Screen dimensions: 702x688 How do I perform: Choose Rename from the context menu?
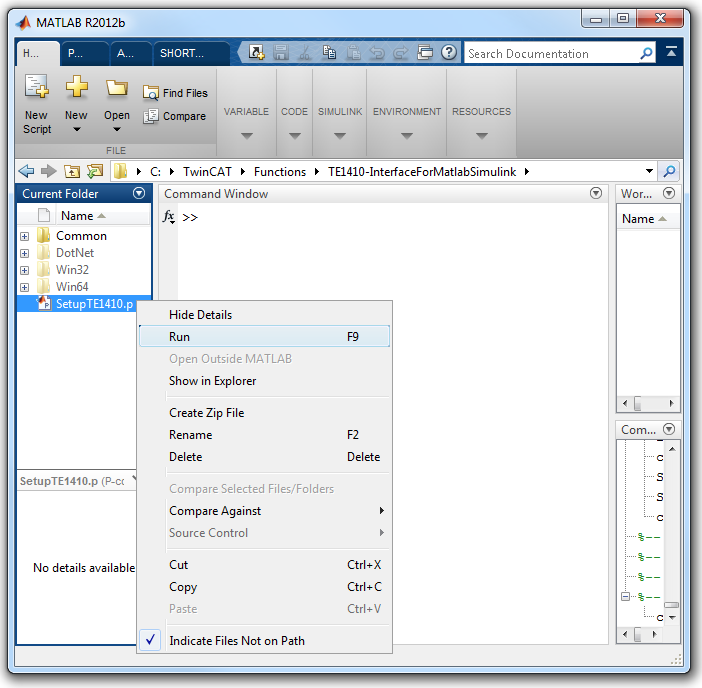click(264, 435)
